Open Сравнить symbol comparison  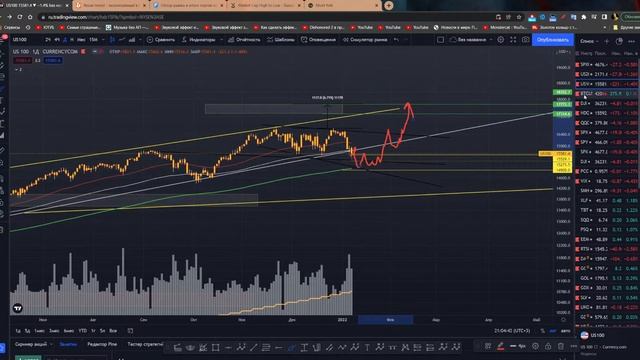pos(160,40)
